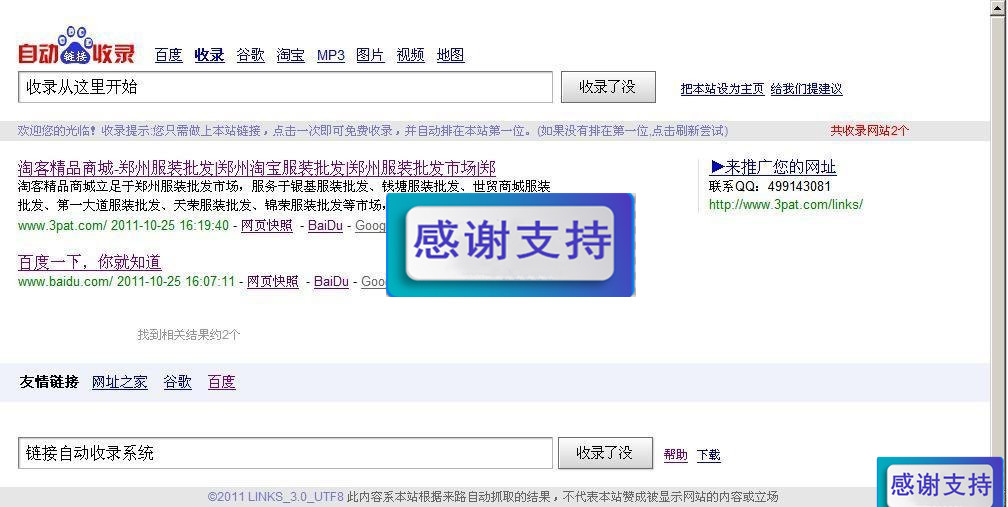Open http://www.3pat.com/links/ URL
Image resolution: width=1008 pixels, height=507 pixels.
pos(786,204)
